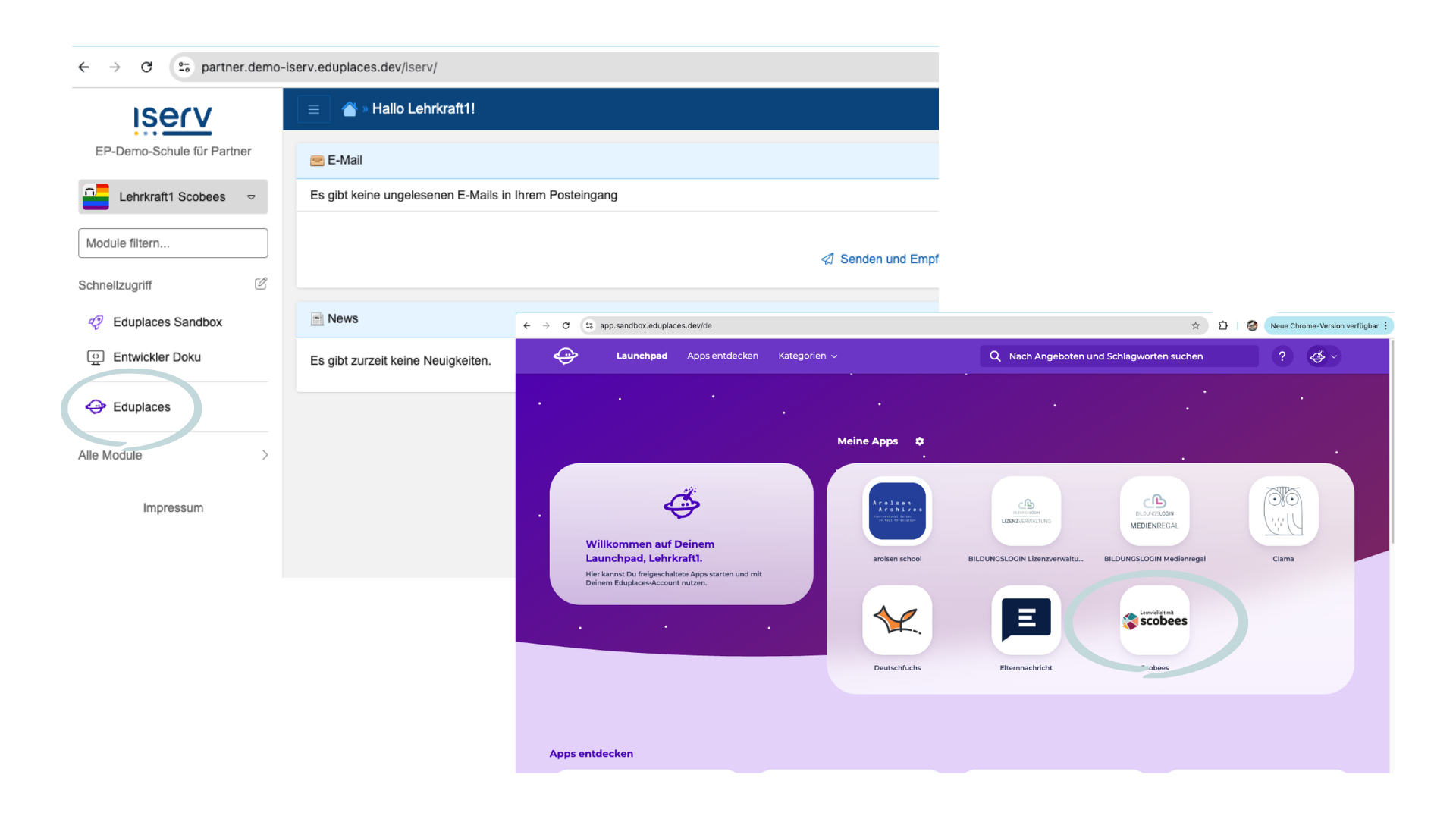1456x819 pixels.
Task: Select the Launchpad tab
Action: click(x=642, y=356)
